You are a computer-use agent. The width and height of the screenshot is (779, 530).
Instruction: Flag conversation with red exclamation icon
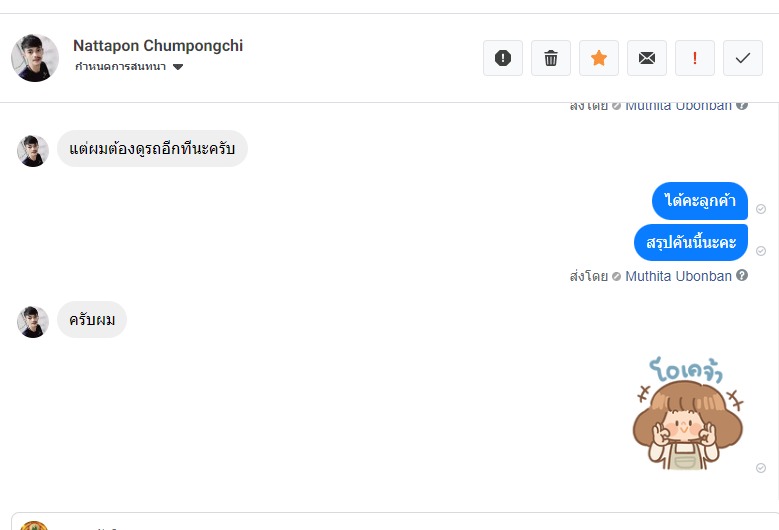click(695, 58)
